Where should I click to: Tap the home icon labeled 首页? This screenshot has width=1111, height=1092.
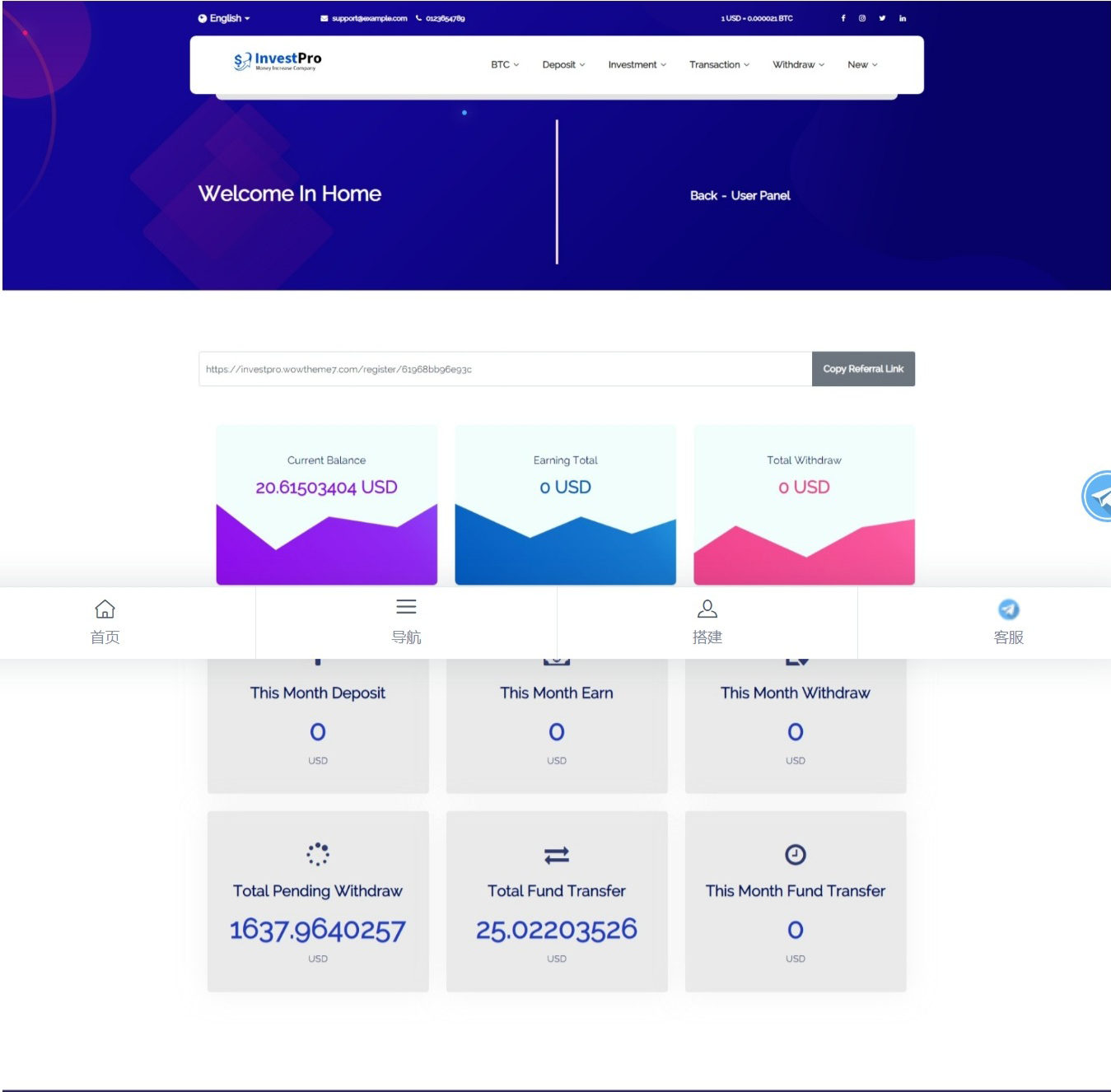[105, 609]
